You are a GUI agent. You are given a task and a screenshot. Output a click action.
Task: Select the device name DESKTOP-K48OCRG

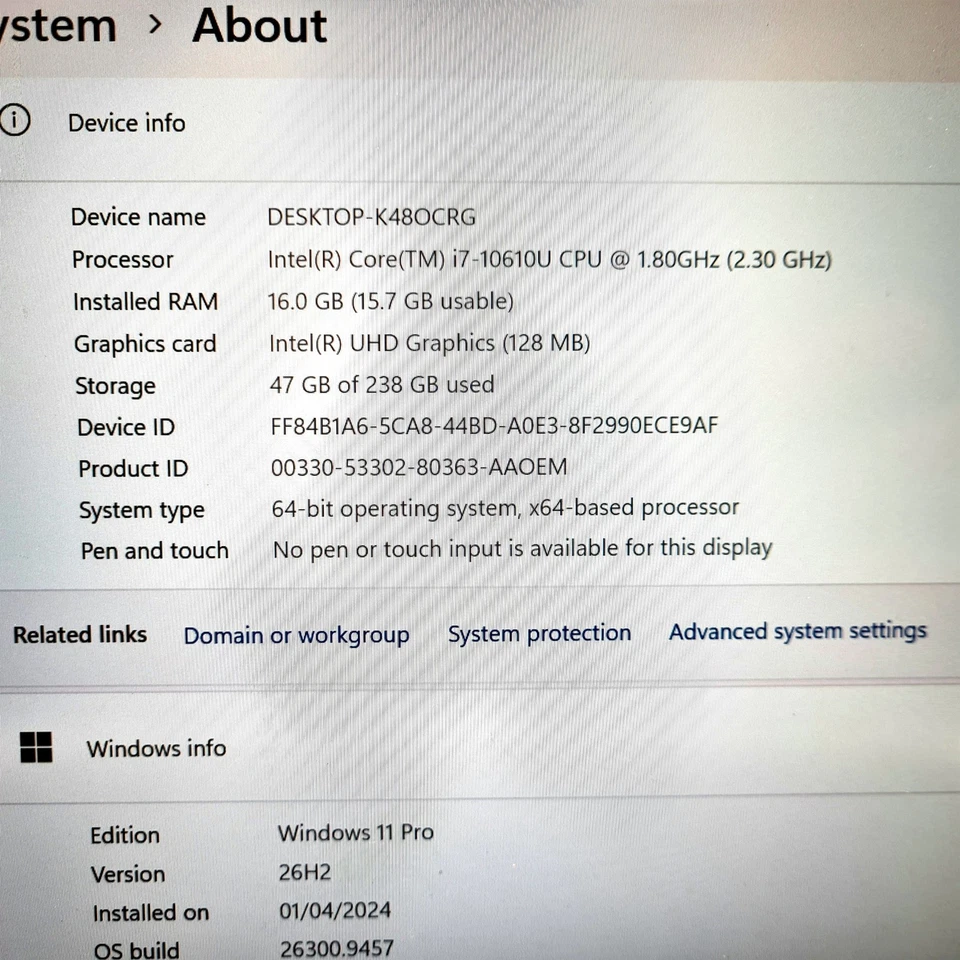point(372,217)
